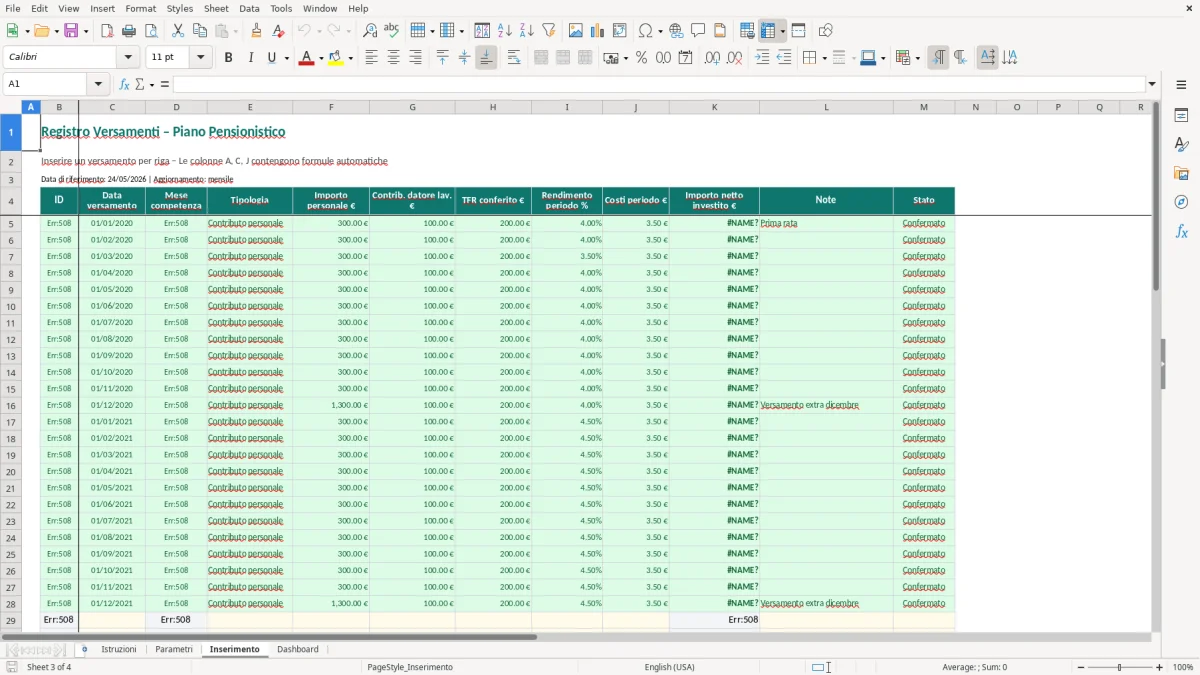1200x675 pixels.
Task: Click the Formula equals button
Action: click(x=165, y=84)
